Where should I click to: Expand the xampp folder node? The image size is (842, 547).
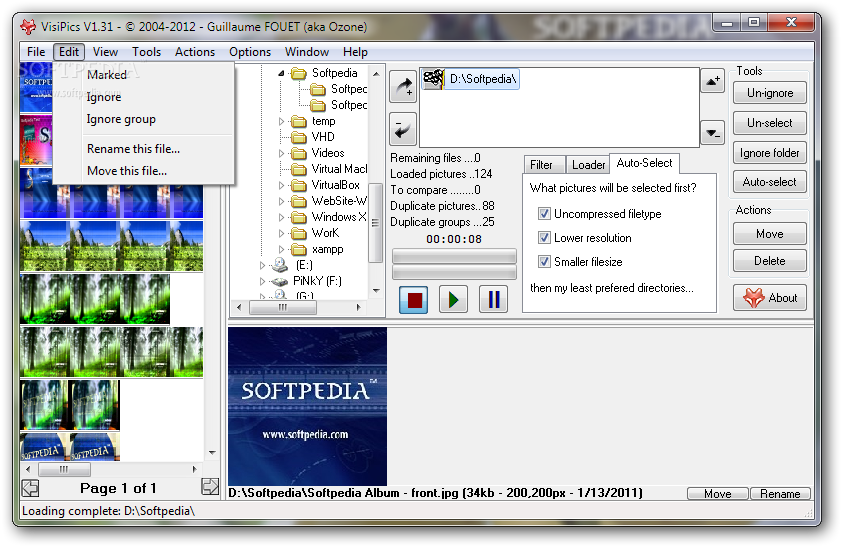[281, 250]
